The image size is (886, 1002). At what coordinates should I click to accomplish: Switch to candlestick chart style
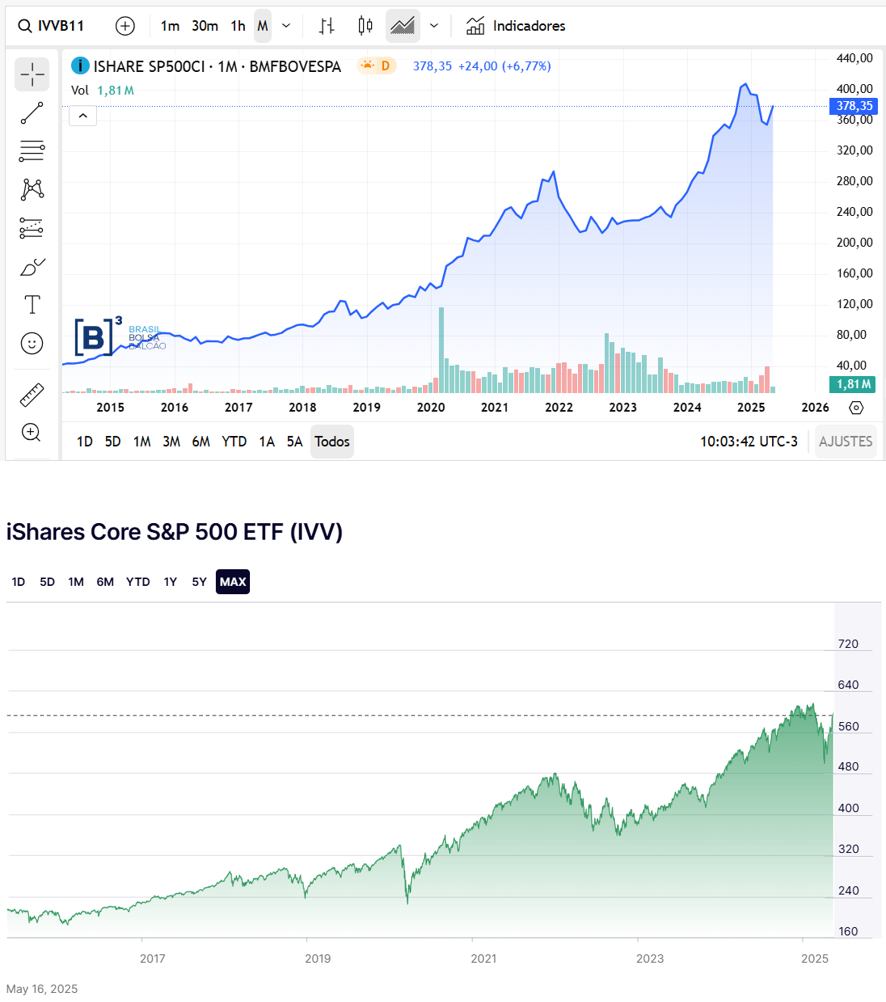[365, 26]
